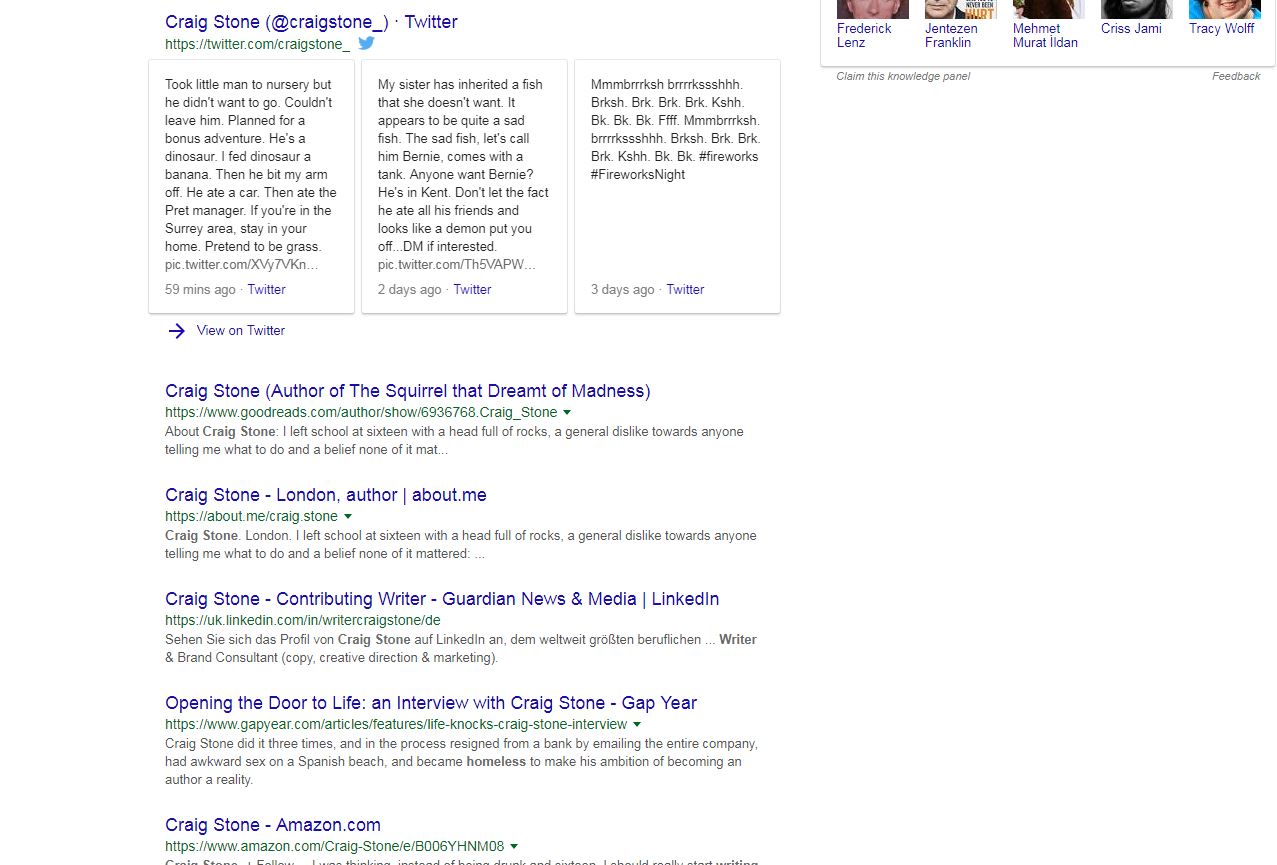Click the about.me/craig.stone URL text
The height and width of the screenshot is (865, 1277).
251,516
